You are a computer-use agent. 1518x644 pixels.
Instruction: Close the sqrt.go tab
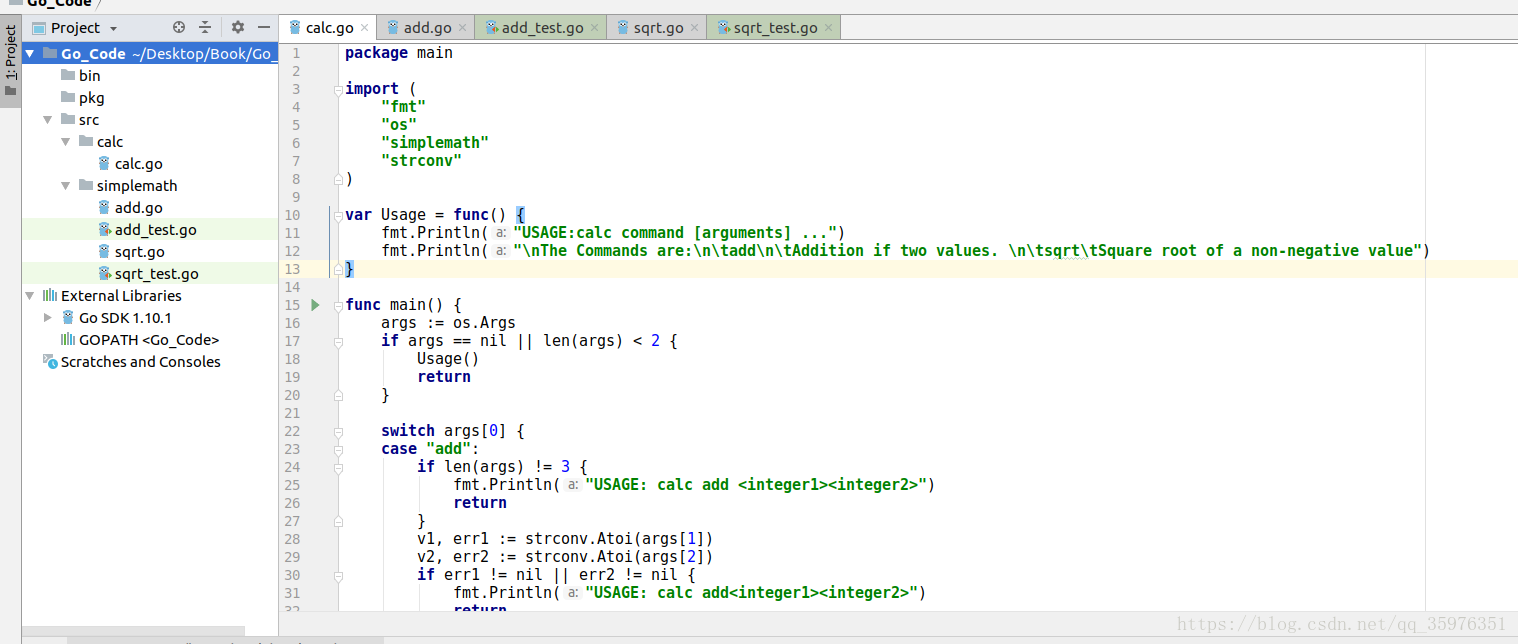[x=693, y=28]
